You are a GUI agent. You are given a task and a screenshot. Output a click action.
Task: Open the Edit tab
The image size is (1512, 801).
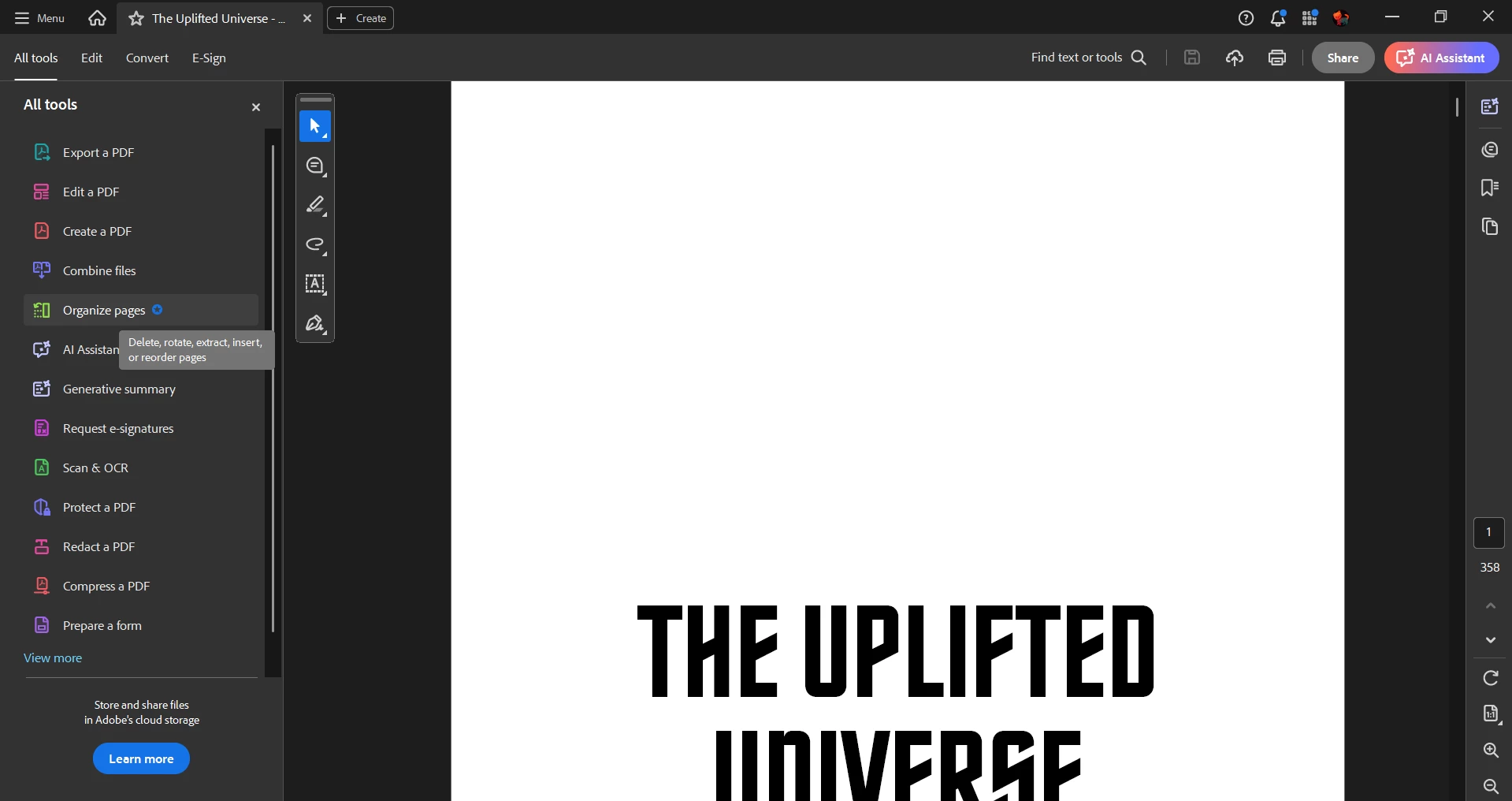pos(91,58)
